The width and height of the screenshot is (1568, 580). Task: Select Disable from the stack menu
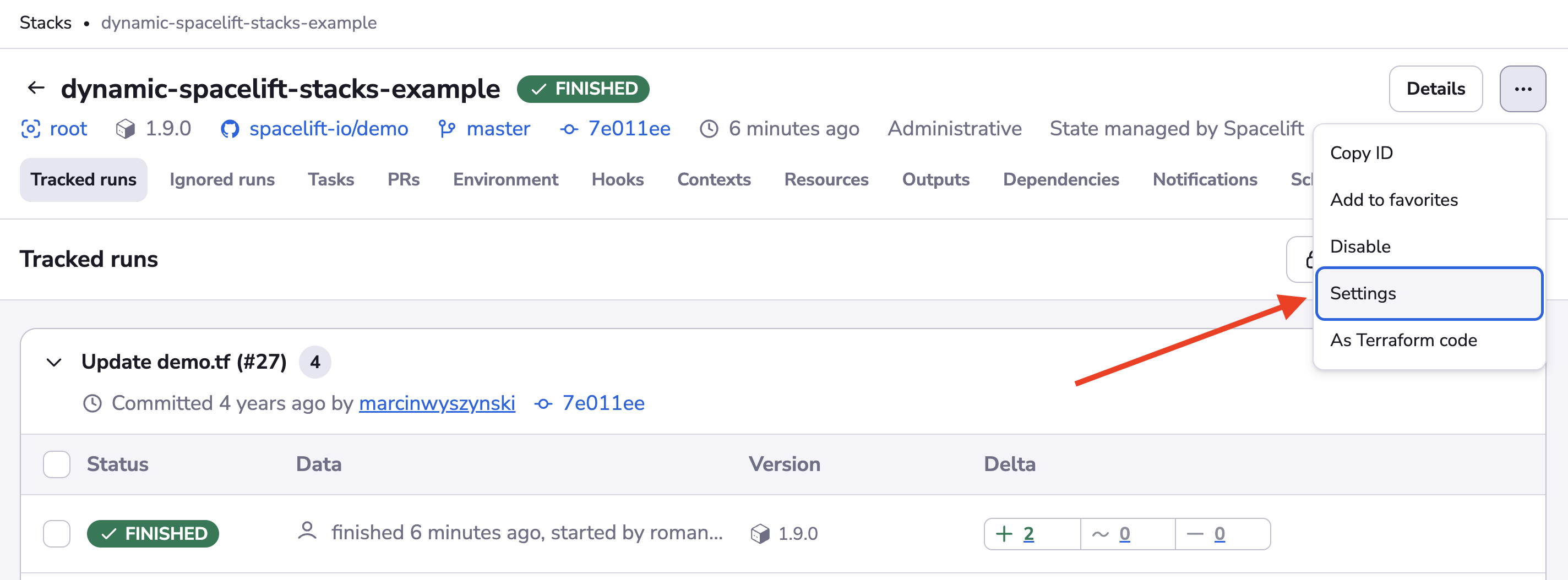(1360, 247)
